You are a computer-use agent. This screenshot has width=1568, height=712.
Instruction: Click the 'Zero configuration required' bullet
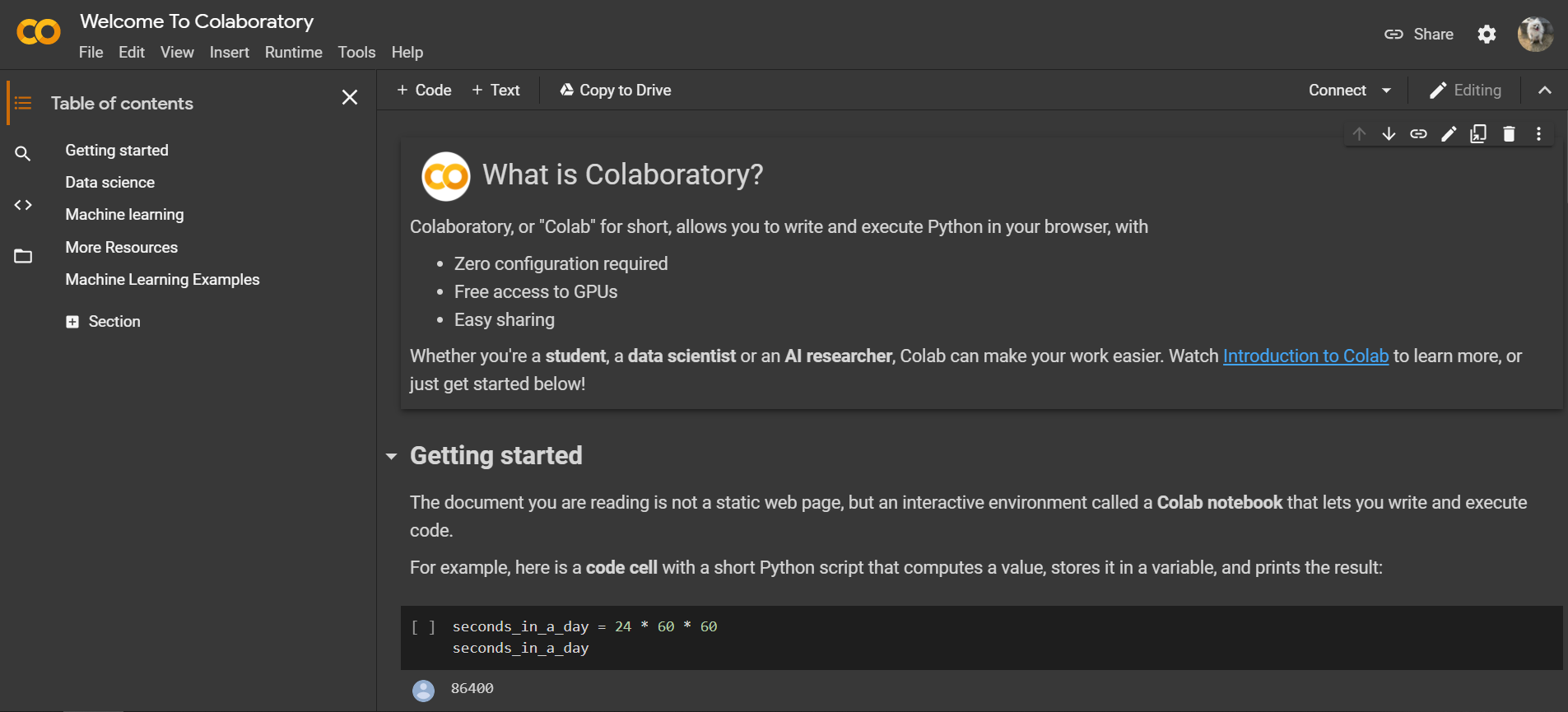point(561,264)
